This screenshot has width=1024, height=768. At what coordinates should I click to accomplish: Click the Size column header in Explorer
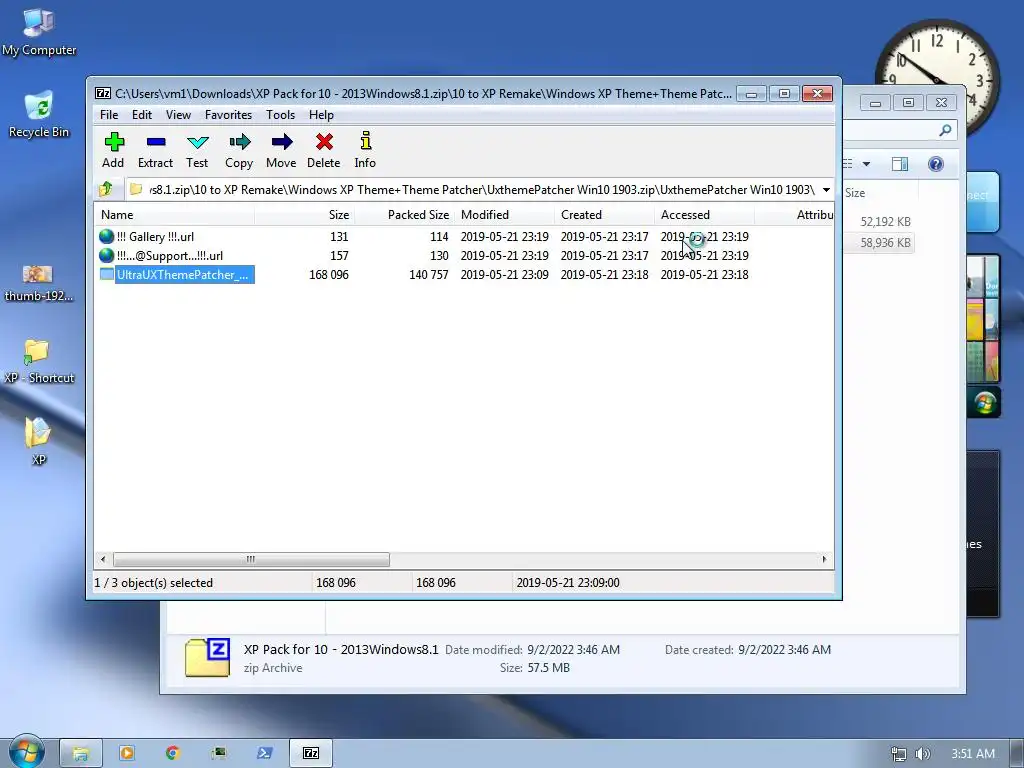pyautogui.click(x=879, y=193)
